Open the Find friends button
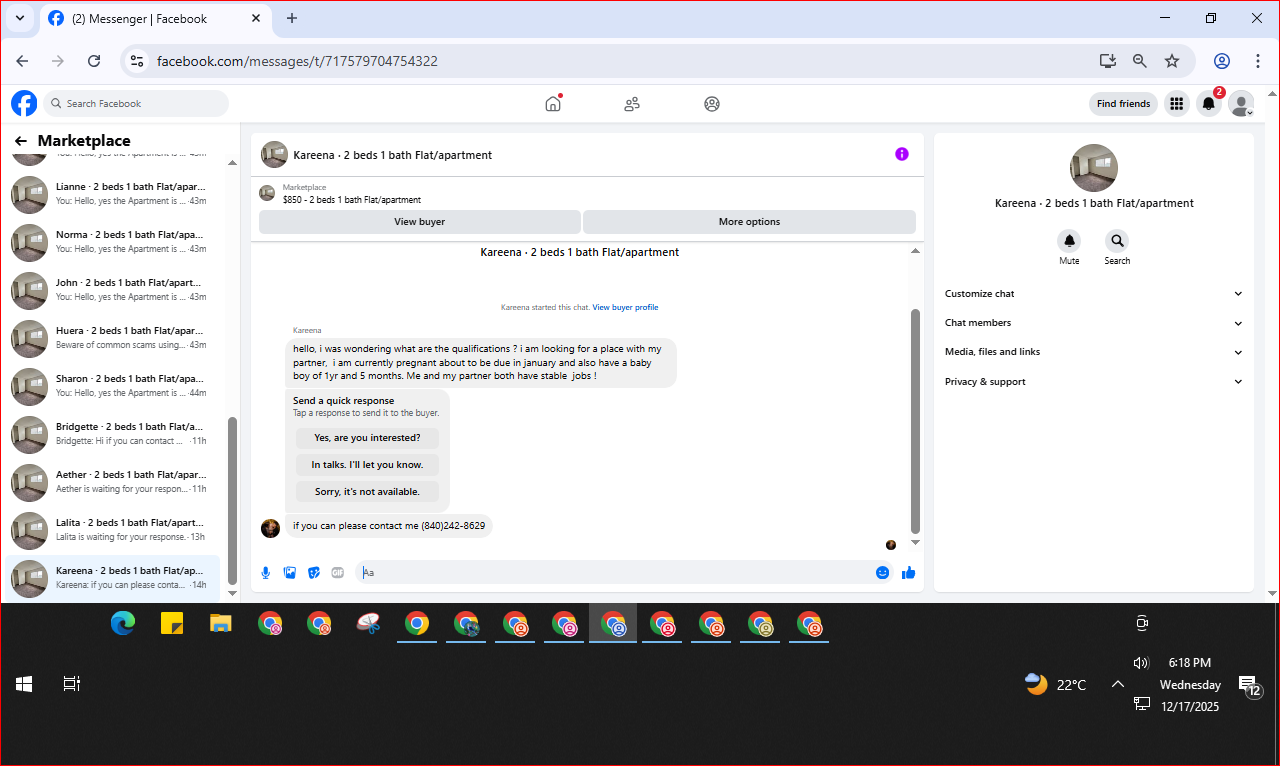Viewport: 1280px width, 766px height. (1123, 104)
